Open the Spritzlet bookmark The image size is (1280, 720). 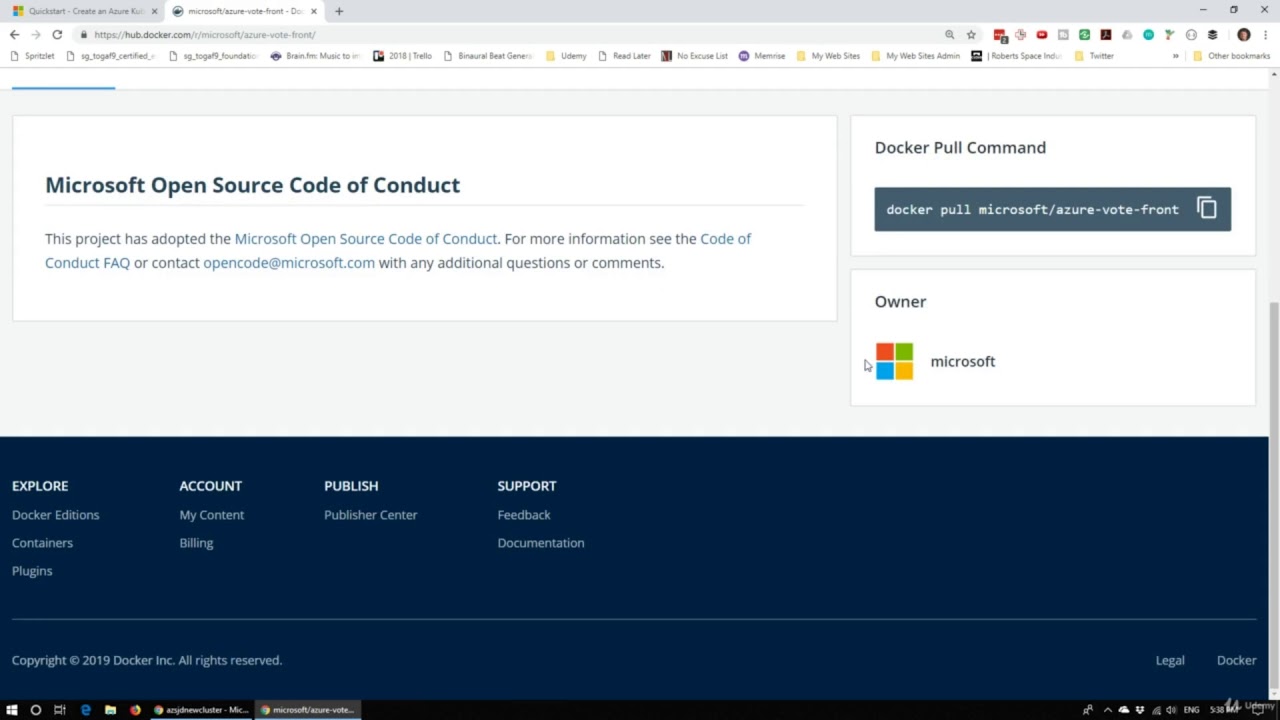[32, 56]
